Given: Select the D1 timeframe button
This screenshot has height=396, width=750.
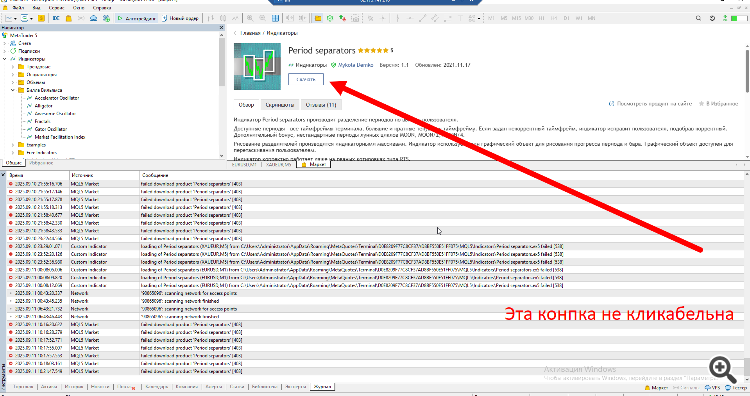Looking at the screenshot, I should coord(566,18).
